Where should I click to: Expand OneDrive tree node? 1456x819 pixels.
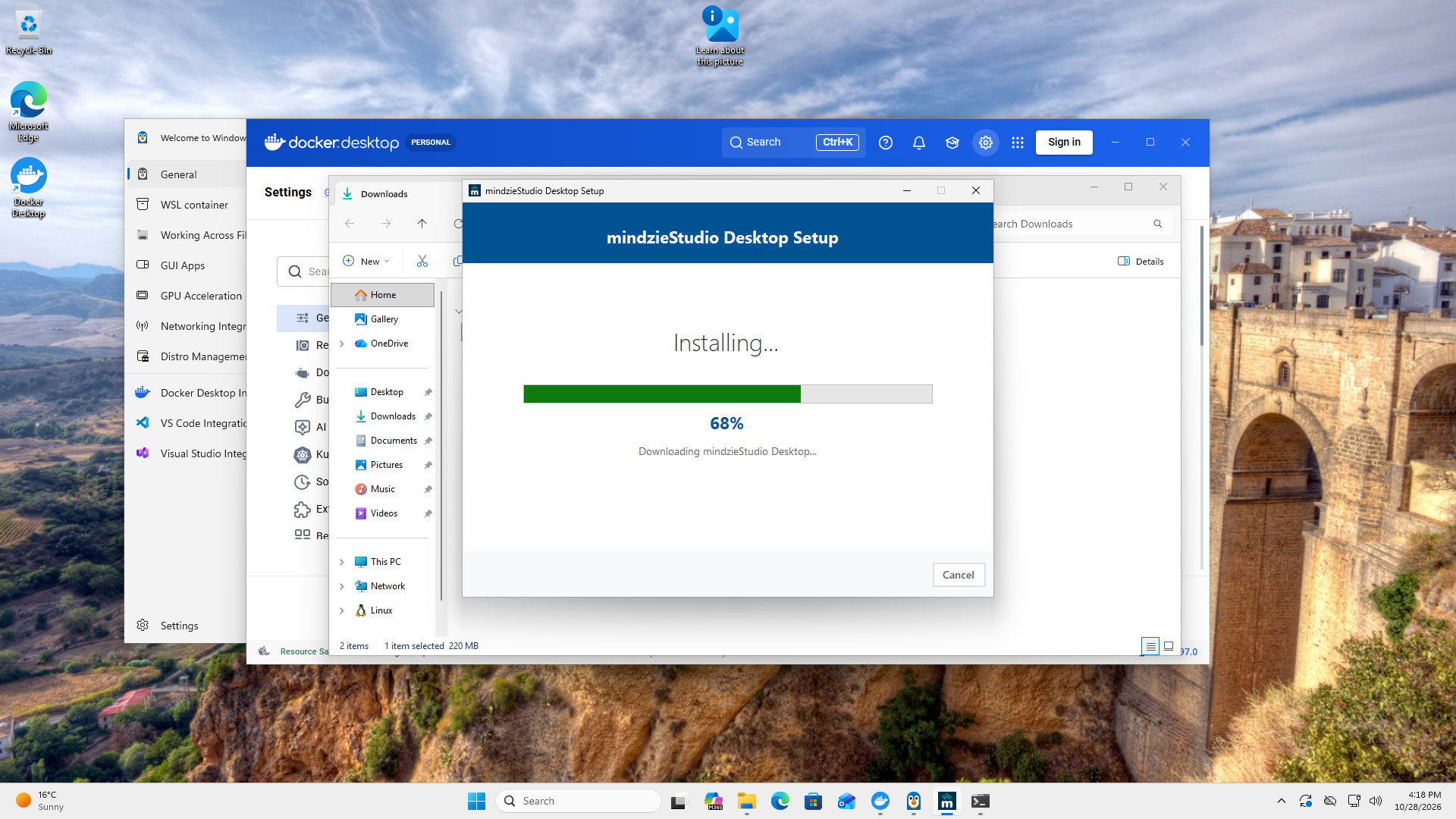pyautogui.click(x=342, y=344)
